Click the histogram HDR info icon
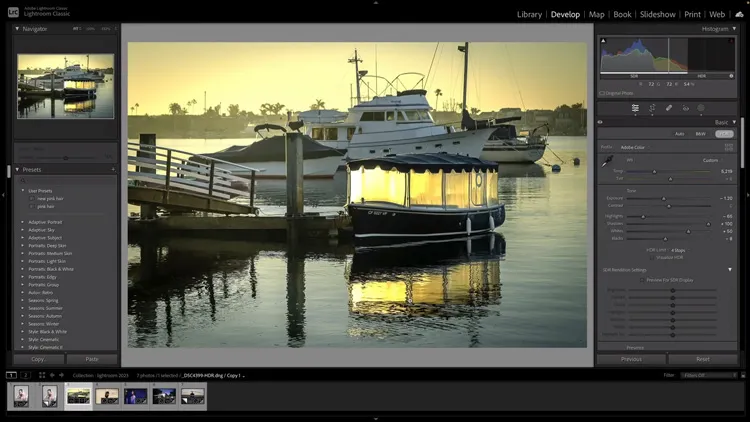The width and height of the screenshot is (750, 422). [x=731, y=76]
